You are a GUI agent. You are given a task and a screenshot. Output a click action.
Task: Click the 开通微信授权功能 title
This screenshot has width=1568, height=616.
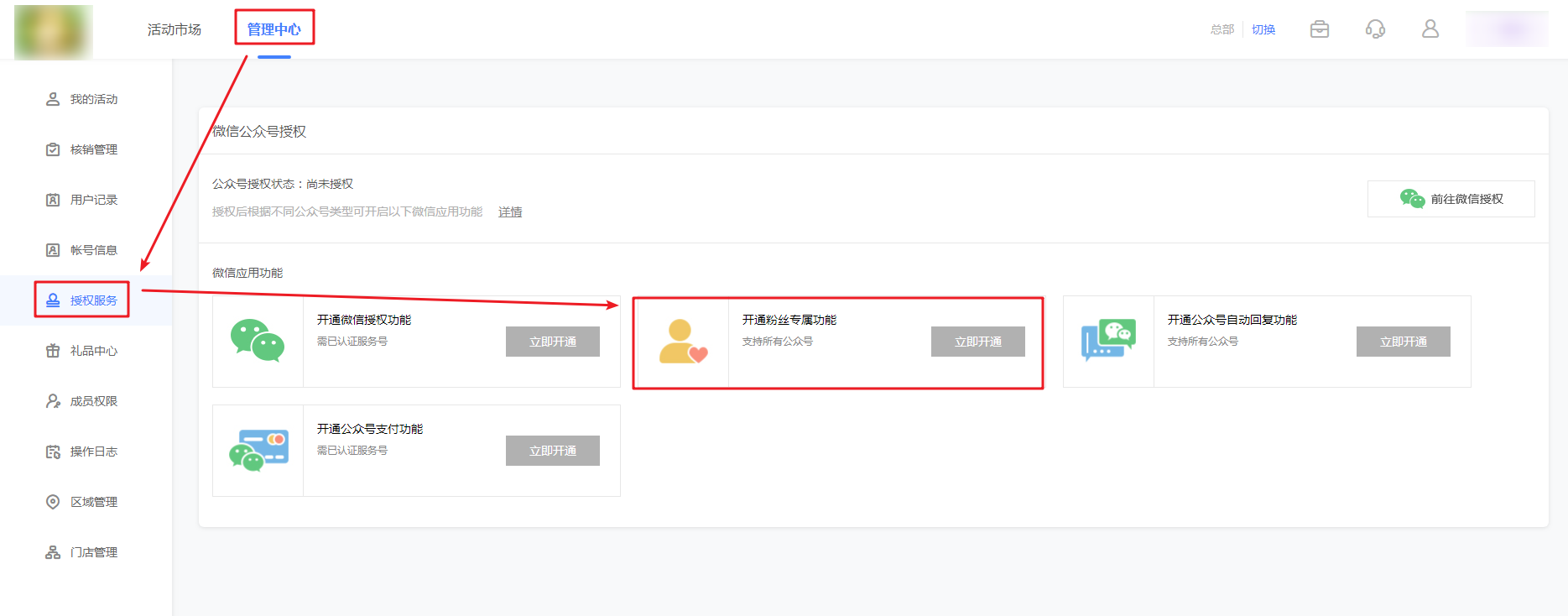point(364,320)
